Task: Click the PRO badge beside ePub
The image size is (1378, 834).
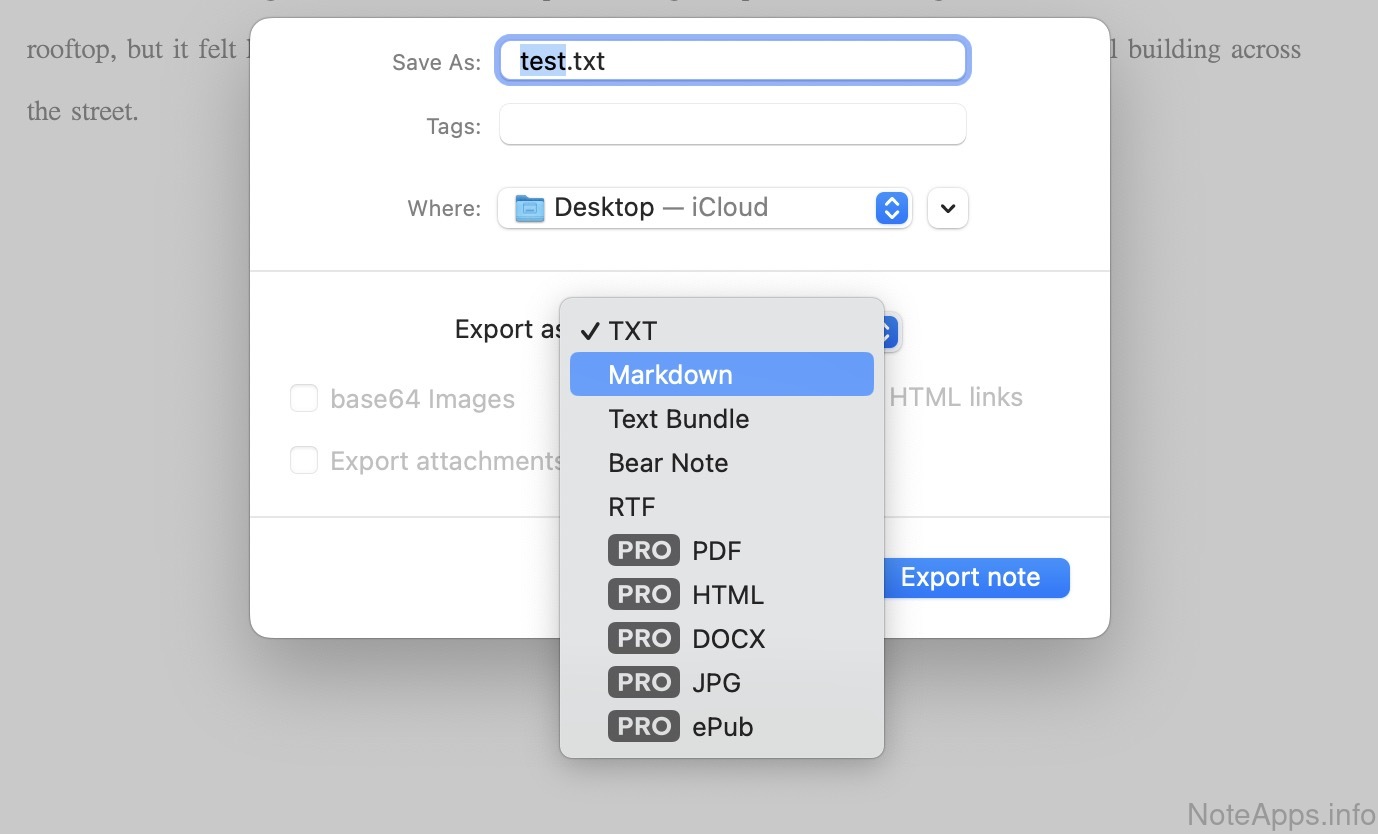Action: click(x=643, y=727)
